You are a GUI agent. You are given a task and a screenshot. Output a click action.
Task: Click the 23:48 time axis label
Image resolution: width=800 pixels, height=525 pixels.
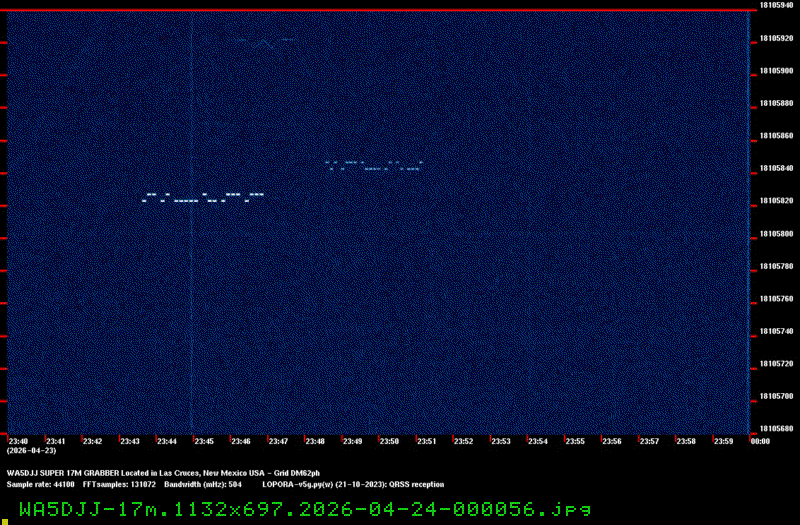(x=315, y=441)
